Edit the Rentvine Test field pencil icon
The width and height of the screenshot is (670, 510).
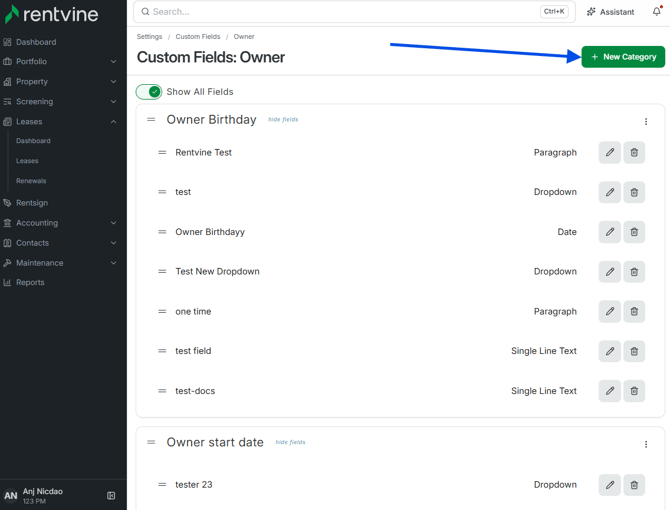(x=609, y=152)
